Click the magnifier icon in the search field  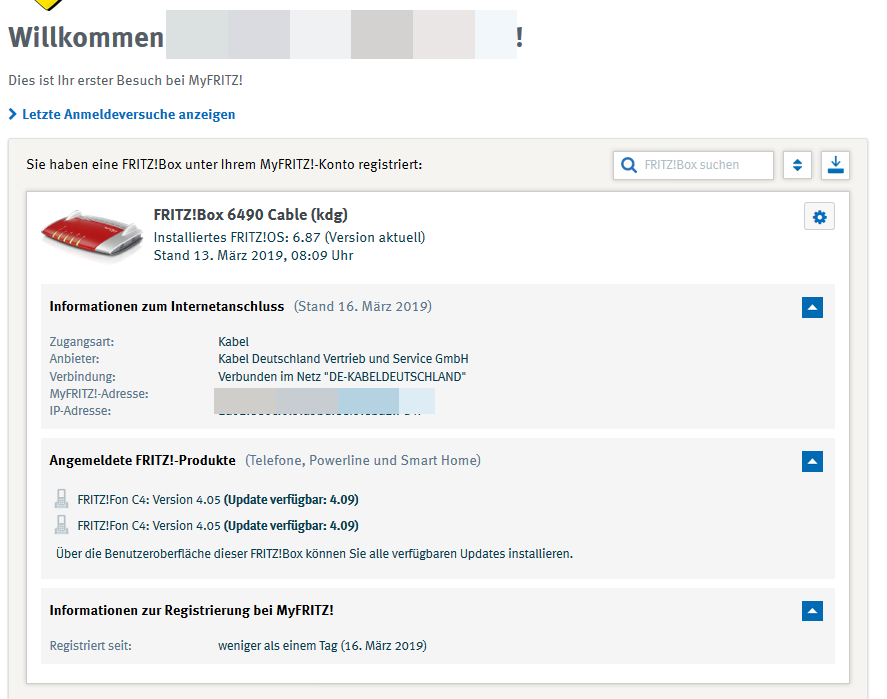click(629, 165)
